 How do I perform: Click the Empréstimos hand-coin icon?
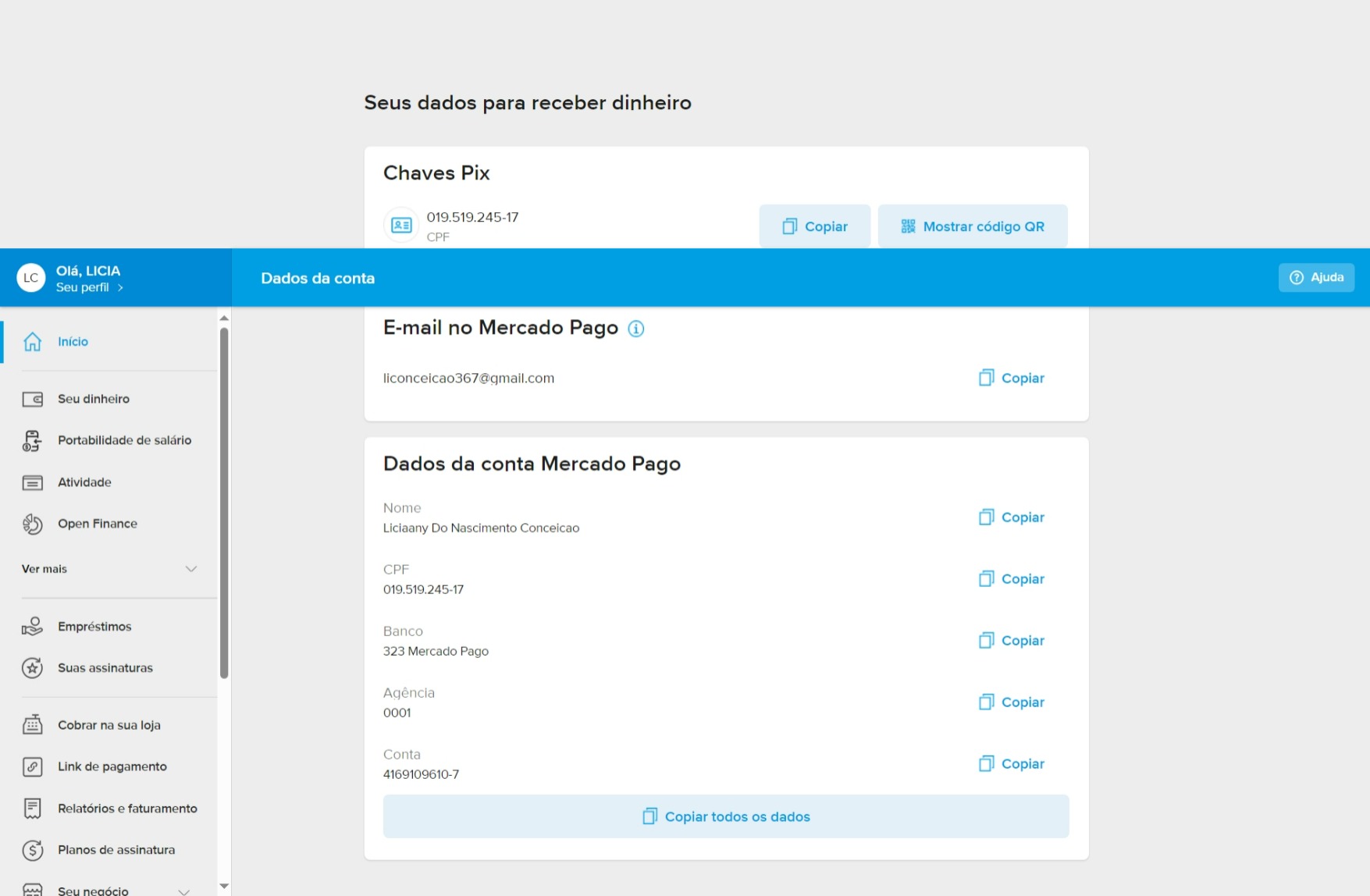[x=32, y=627]
